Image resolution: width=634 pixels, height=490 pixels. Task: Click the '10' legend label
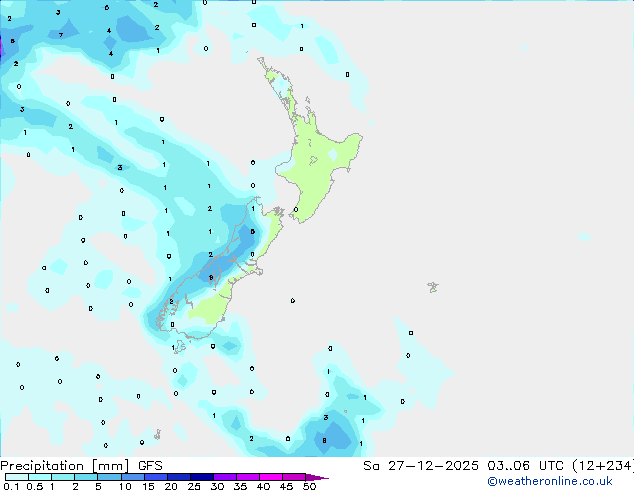point(125,486)
